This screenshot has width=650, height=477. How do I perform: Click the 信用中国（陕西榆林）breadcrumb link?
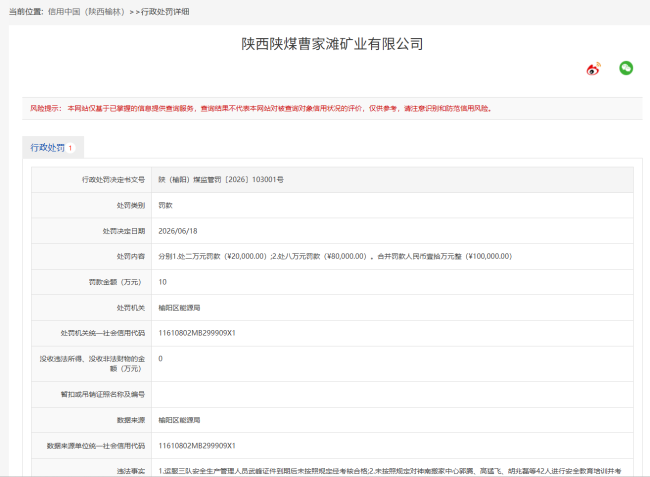pyautogui.click(x=86, y=12)
